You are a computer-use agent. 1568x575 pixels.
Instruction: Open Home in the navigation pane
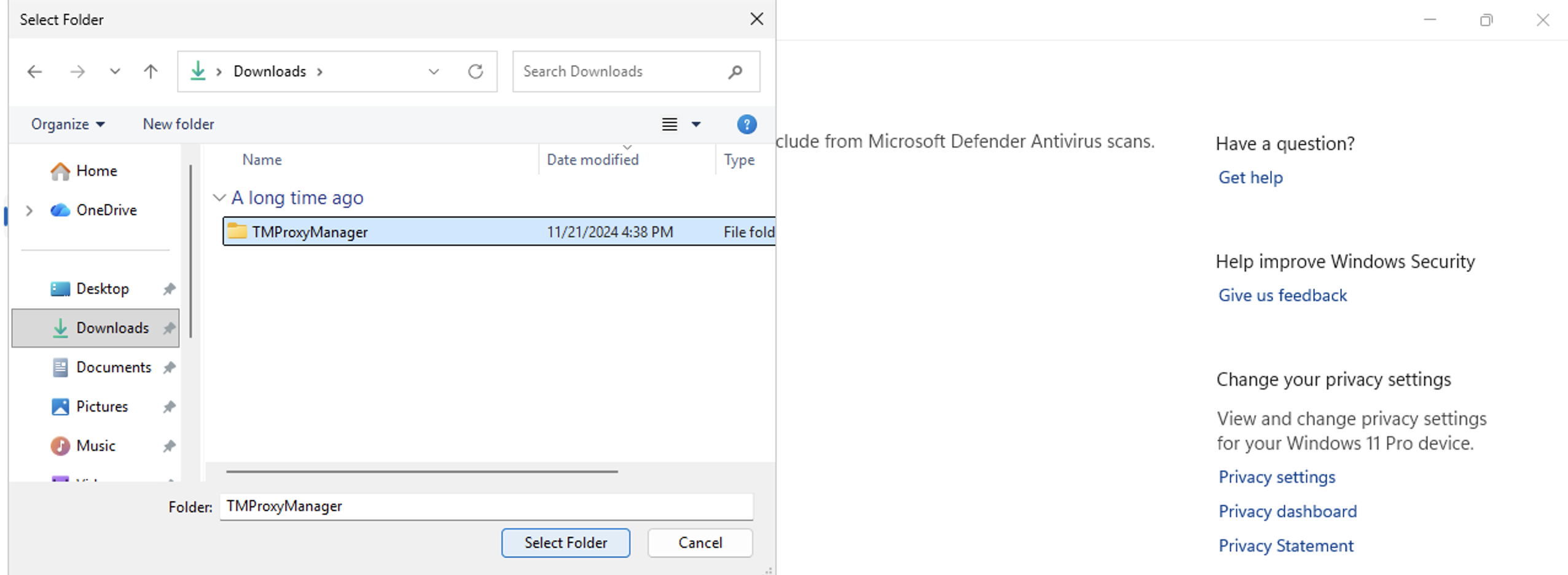96,171
